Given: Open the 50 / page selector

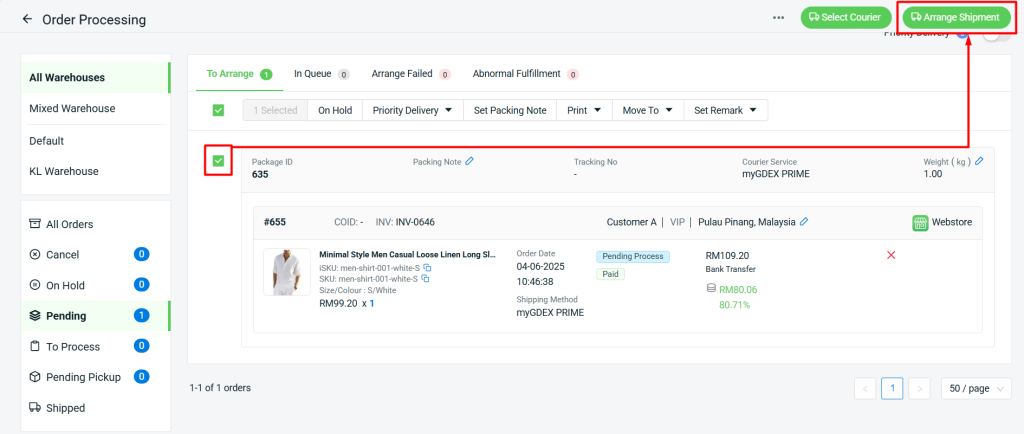Looking at the screenshot, I should 976,388.
